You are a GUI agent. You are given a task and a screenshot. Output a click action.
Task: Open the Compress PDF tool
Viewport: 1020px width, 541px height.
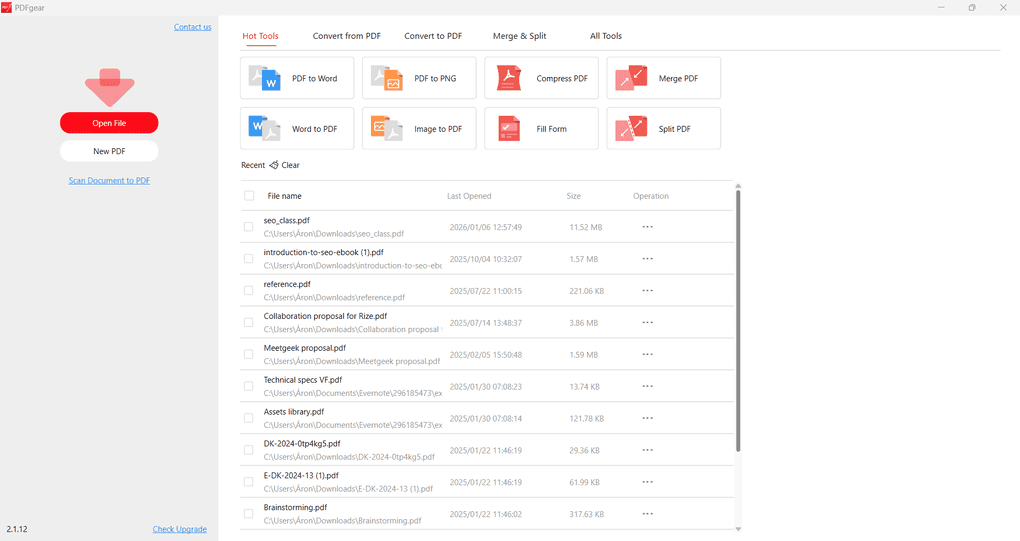click(x=541, y=78)
